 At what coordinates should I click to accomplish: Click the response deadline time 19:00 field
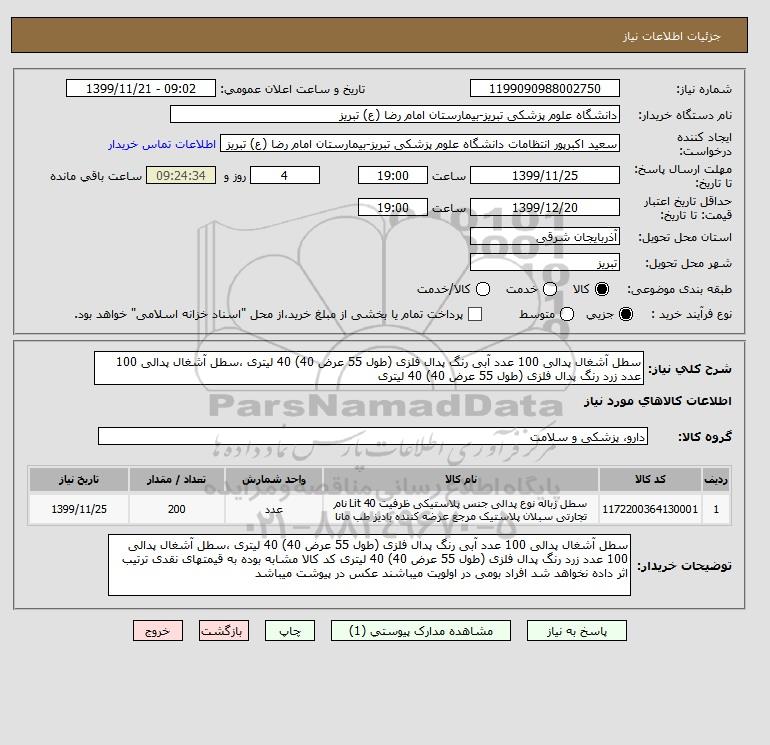393,175
